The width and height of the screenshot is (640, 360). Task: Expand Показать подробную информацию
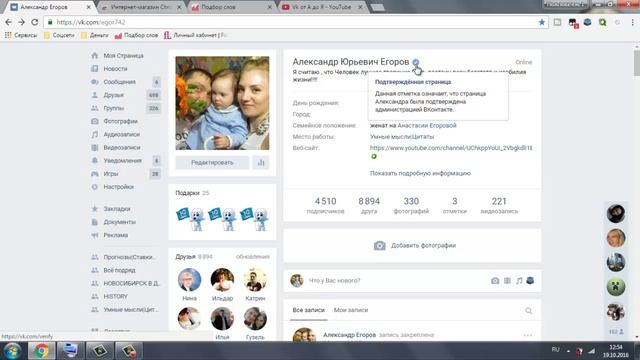pyautogui.click(x=420, y=173)
